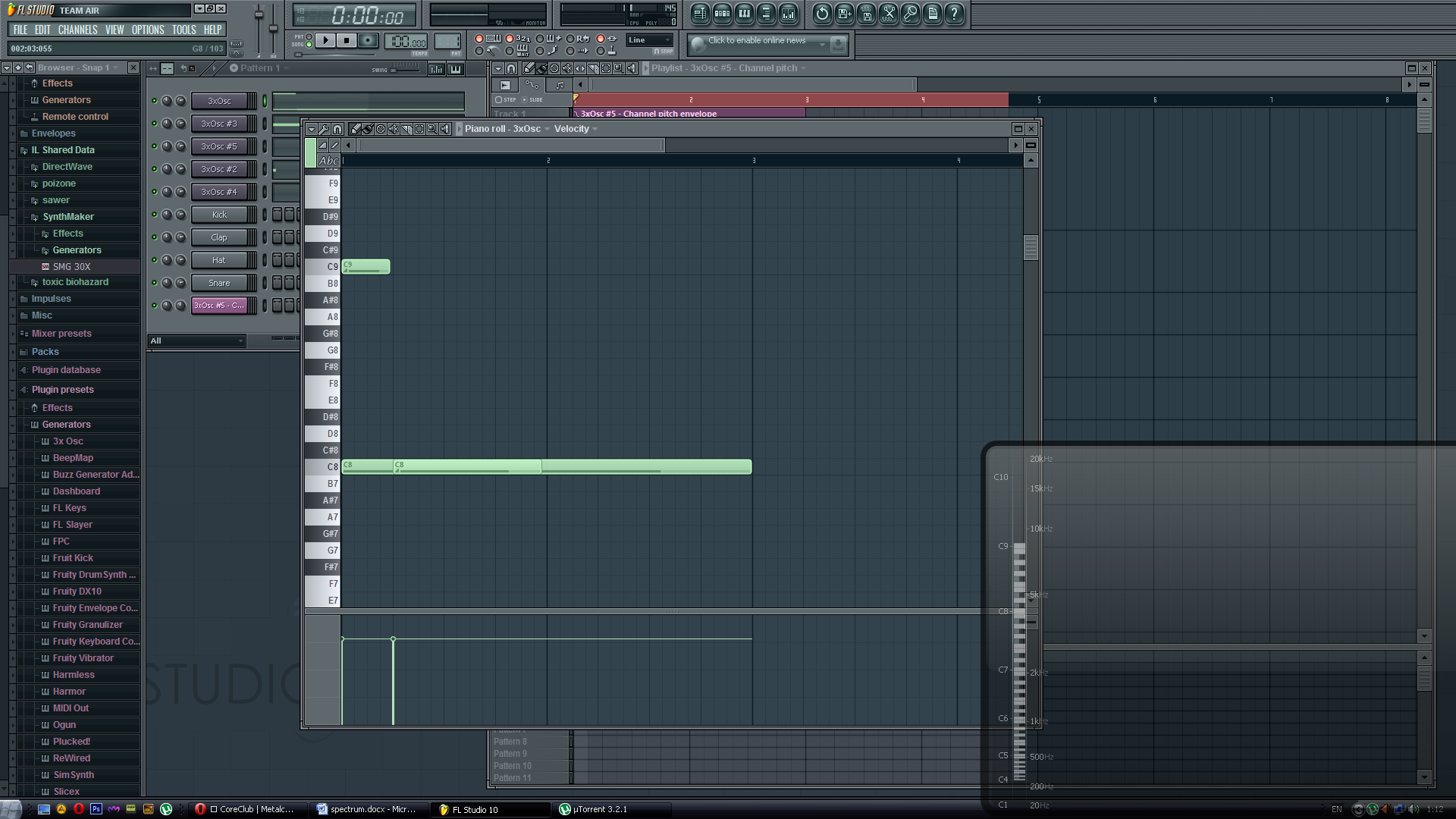This screenshot has height=819, width=1456.
Task: Click the playback speaker tool in piano roll
Action: (444, 129)
